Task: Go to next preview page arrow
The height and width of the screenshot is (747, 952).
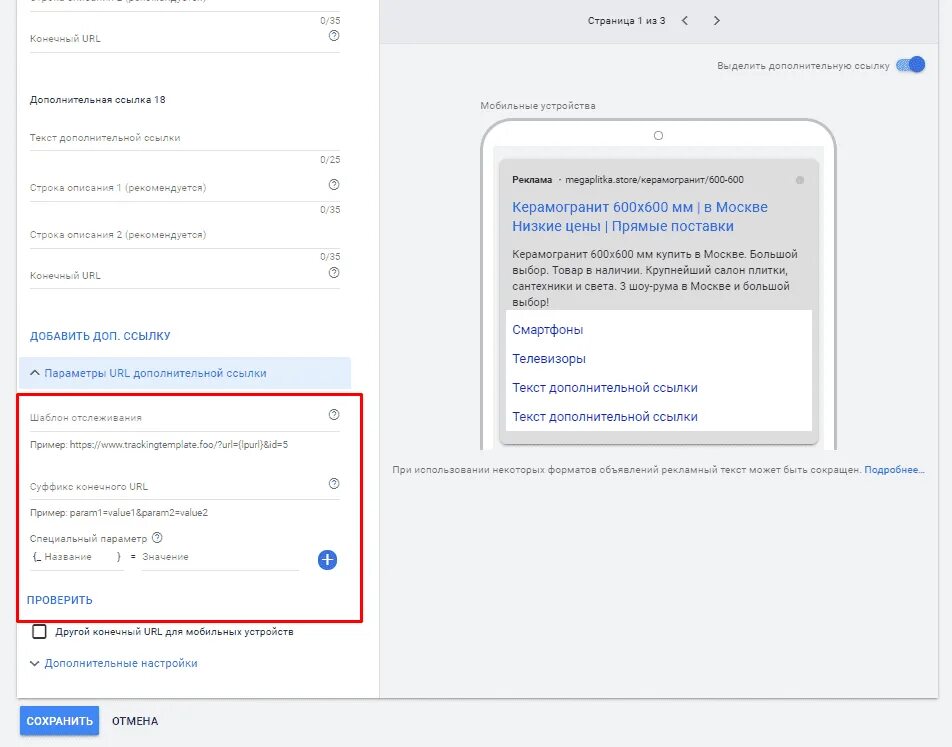Action: 716,21
